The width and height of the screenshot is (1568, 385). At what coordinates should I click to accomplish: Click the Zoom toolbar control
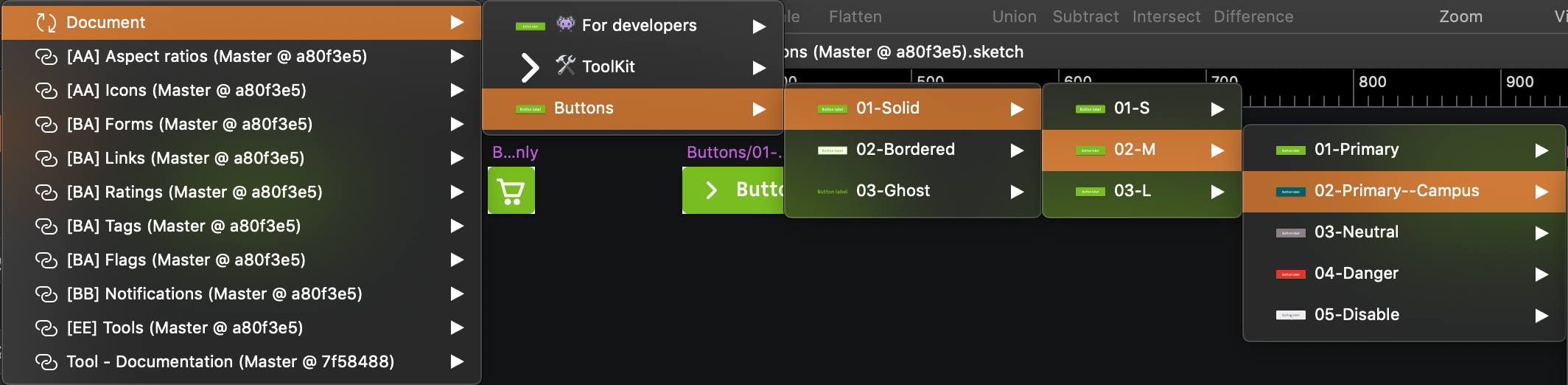[x=1460, y=16]
